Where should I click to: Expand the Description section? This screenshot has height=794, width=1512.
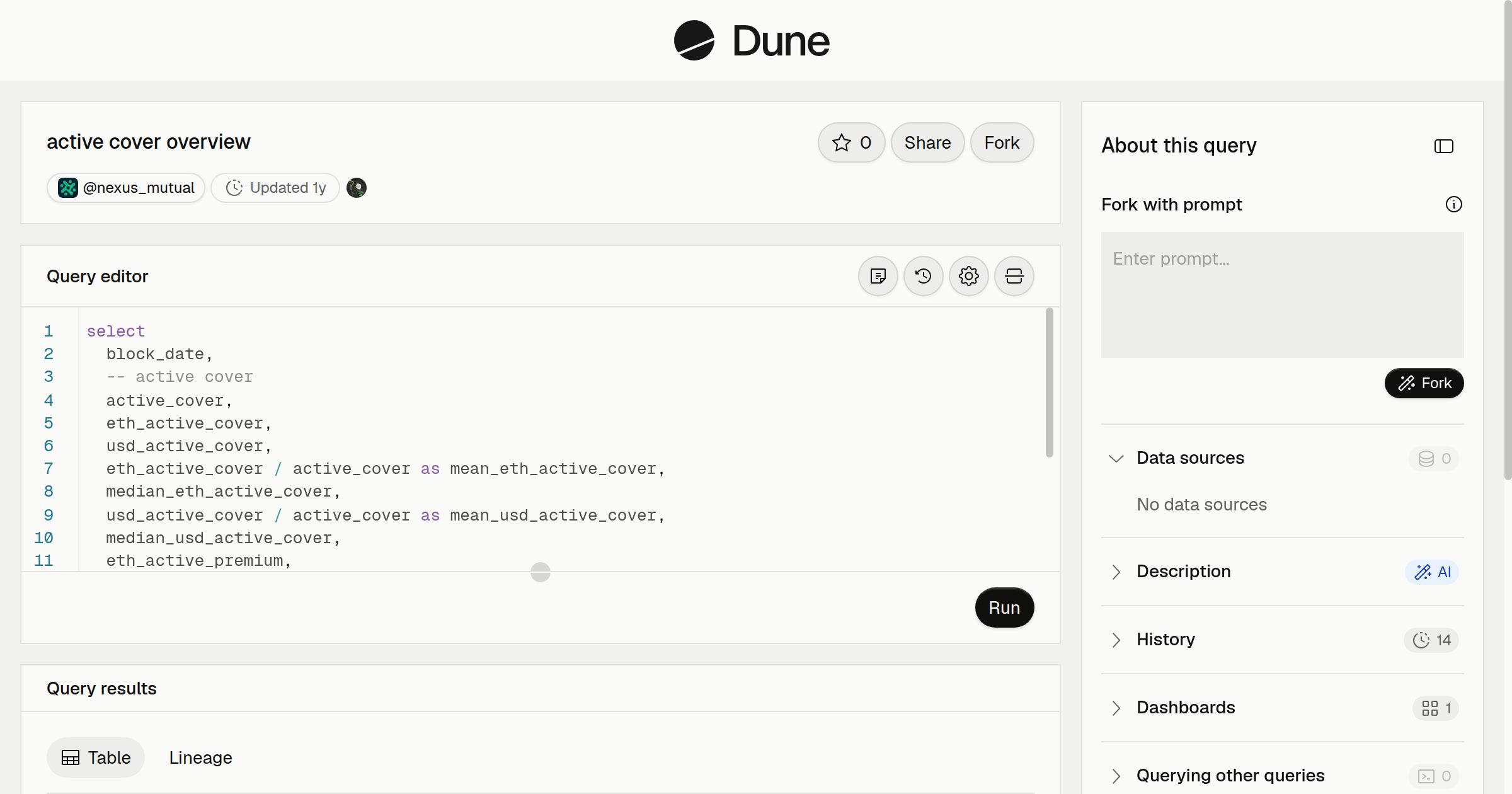click(1116, 572)
